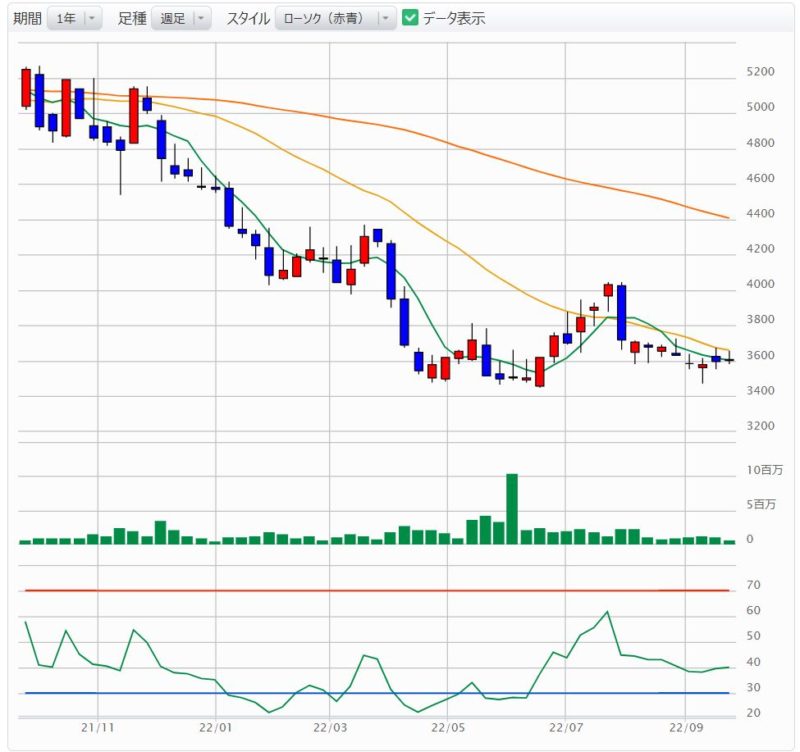Viewport: 800px width, 752px height.
Task: Click the 22/09 date label on the x-axis
Action: [684, 728]
